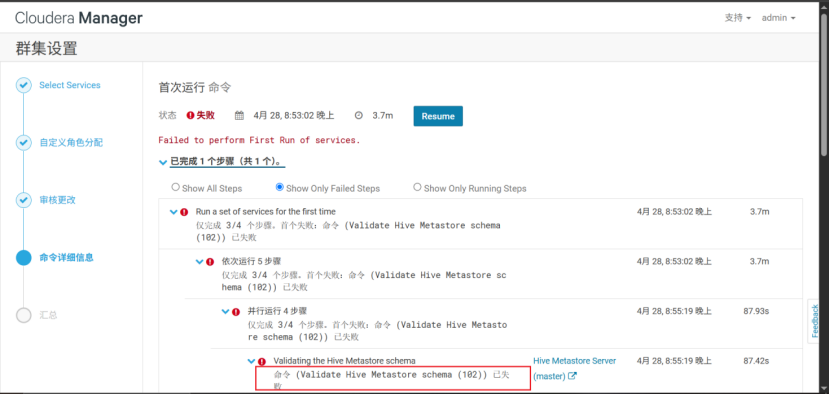
Task: Go to the 审核更改 step
Action: tap(57, 200)
